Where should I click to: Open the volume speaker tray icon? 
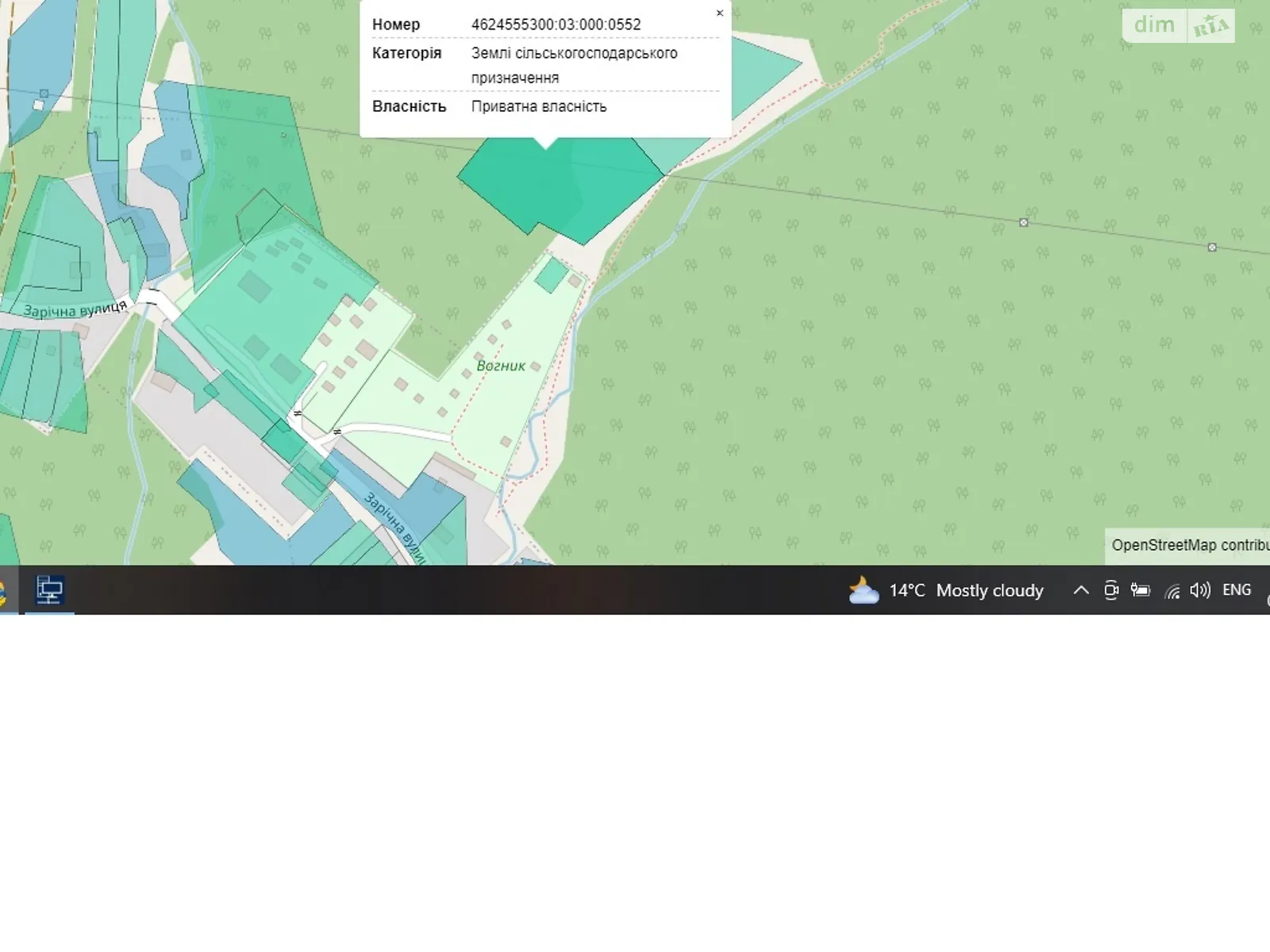[x=1200, y=590]
